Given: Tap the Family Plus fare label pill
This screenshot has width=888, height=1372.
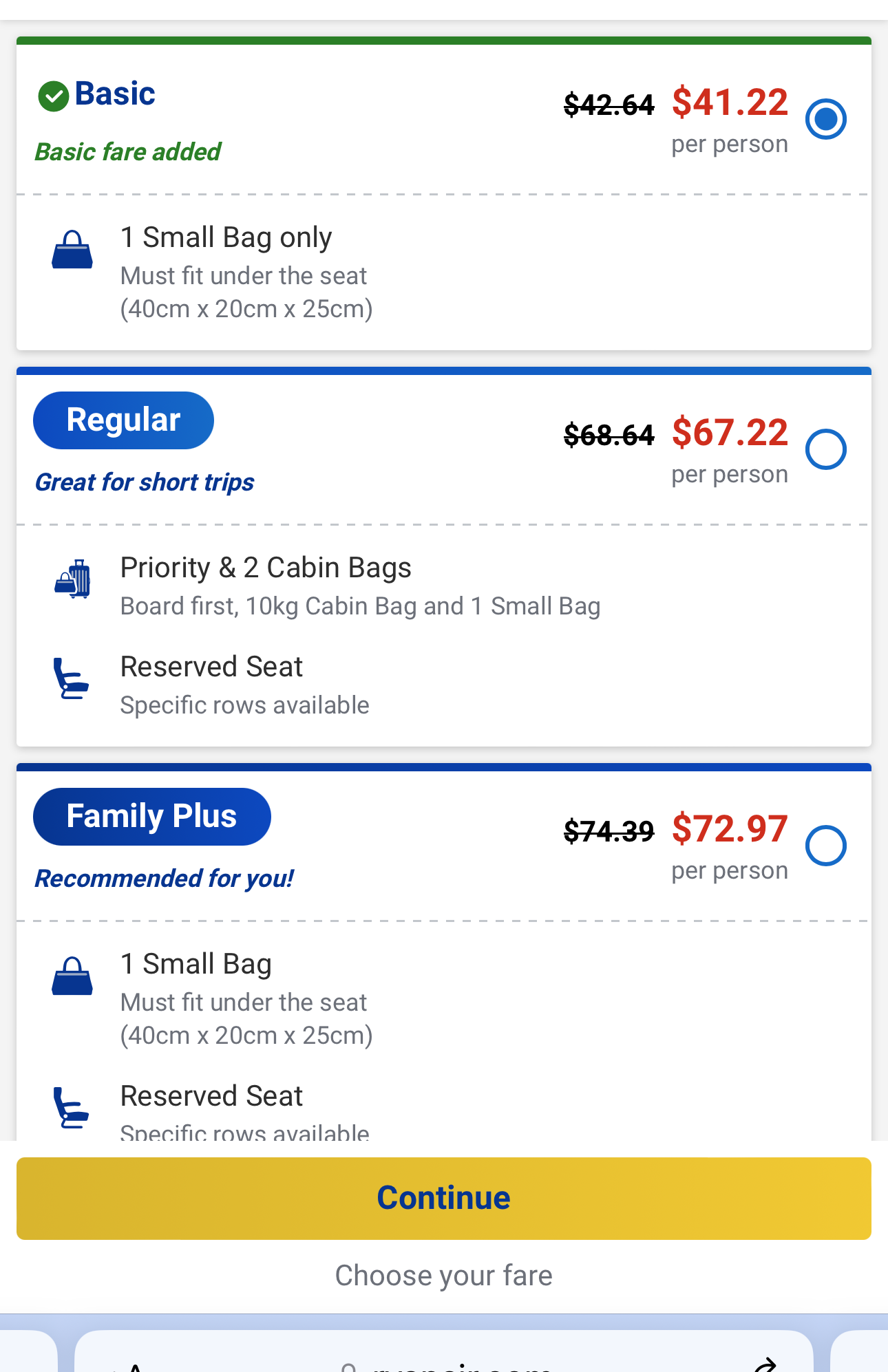Looking at the screenshot, I should click(151, 816).
